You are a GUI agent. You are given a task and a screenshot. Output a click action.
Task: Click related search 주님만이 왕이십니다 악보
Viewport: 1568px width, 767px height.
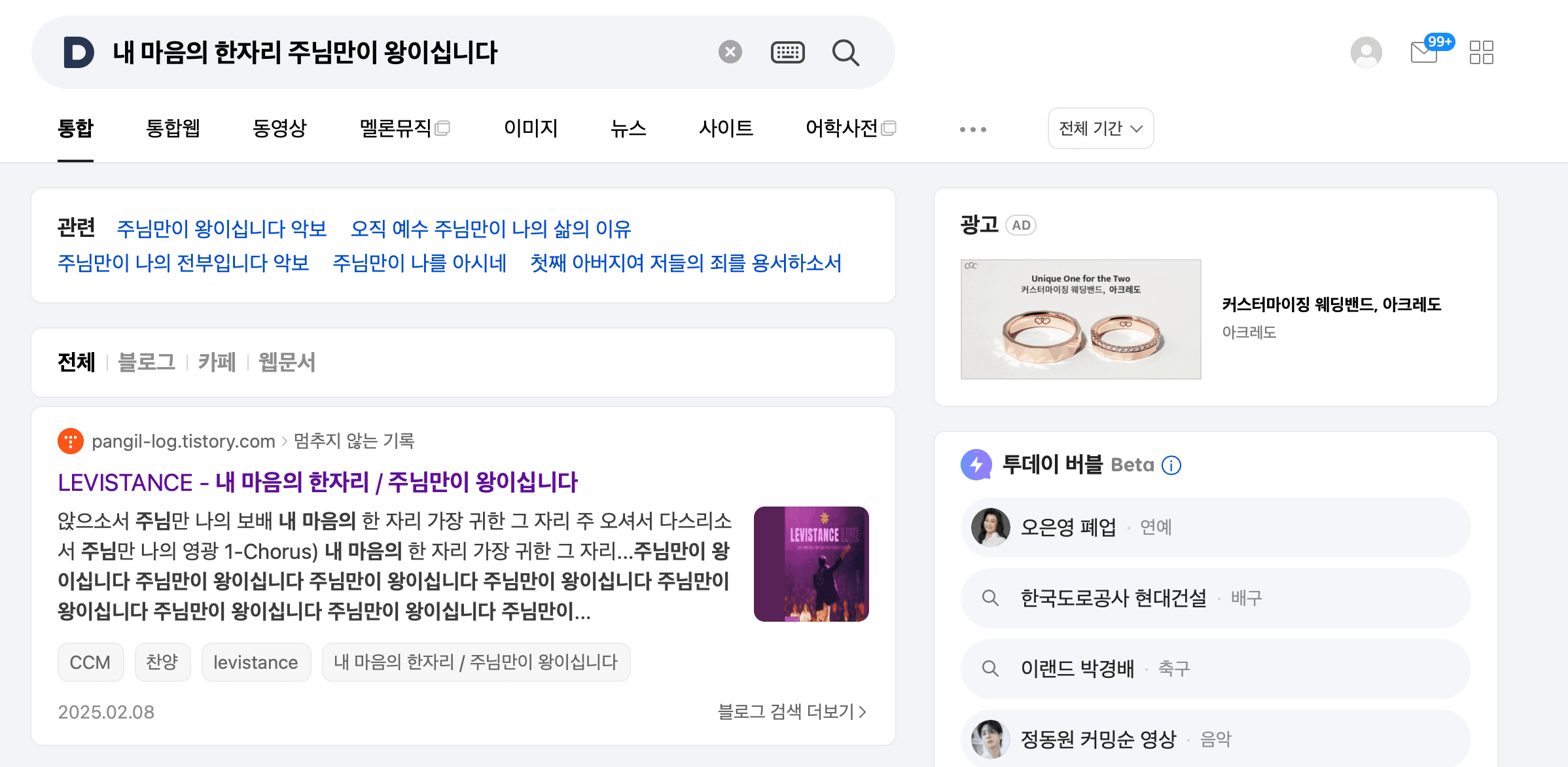pos(221,228)
